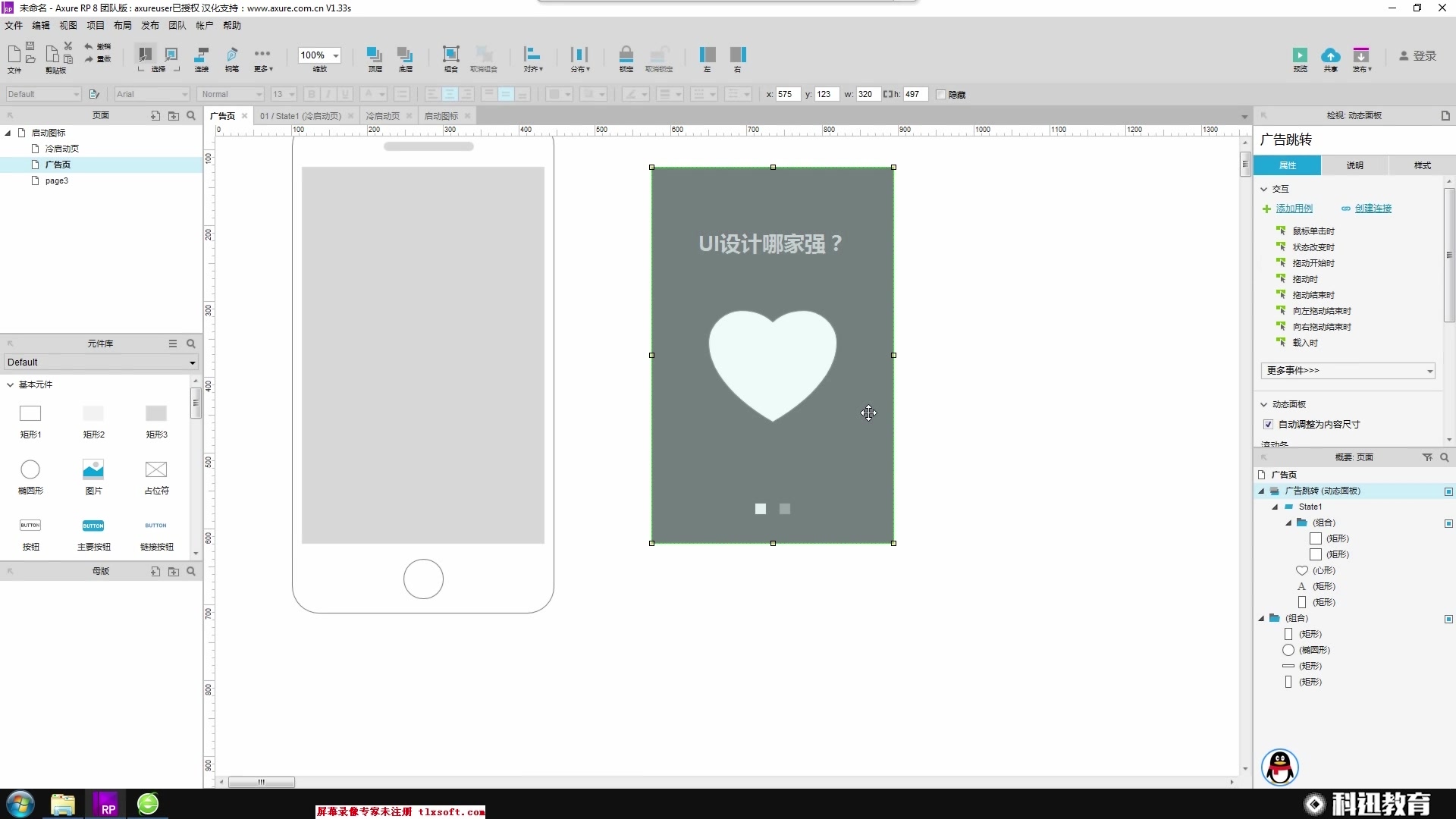Switch to the 冷启动页 tab
The width and height of the screenshot is (1456, 819).
(x=382, y=116)
